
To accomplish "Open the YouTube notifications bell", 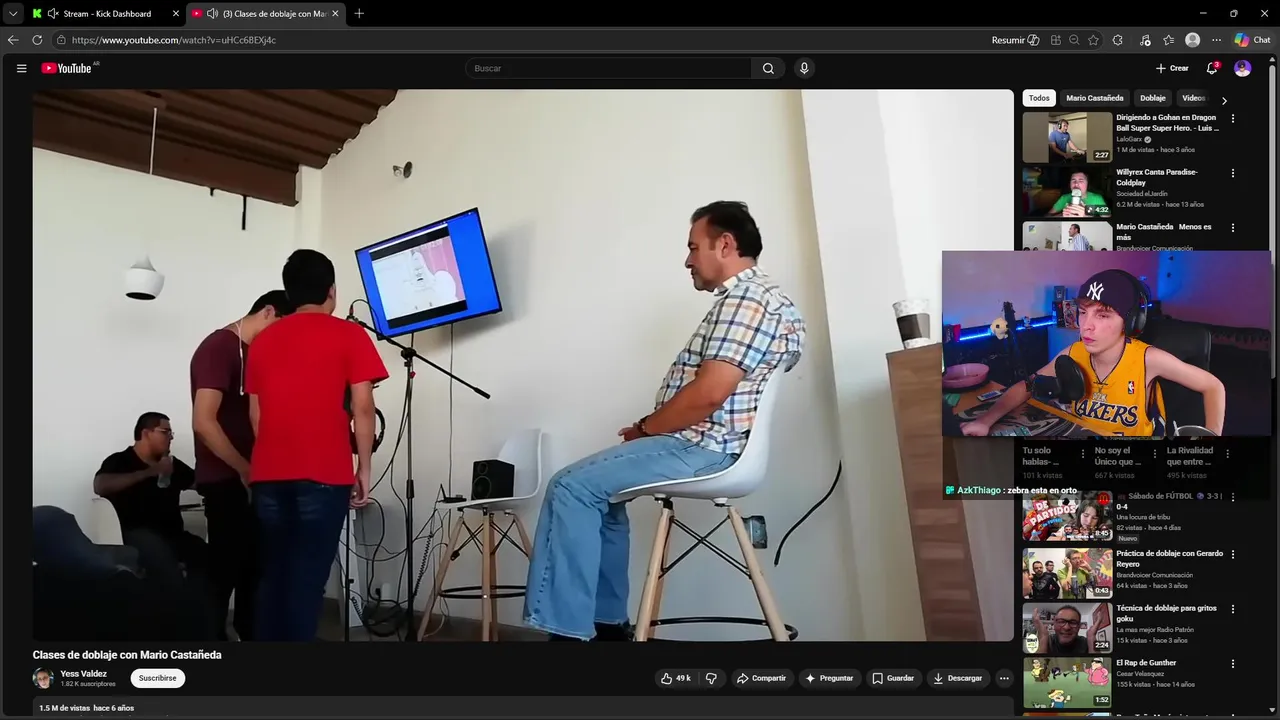I will (x=1212, y=68).
